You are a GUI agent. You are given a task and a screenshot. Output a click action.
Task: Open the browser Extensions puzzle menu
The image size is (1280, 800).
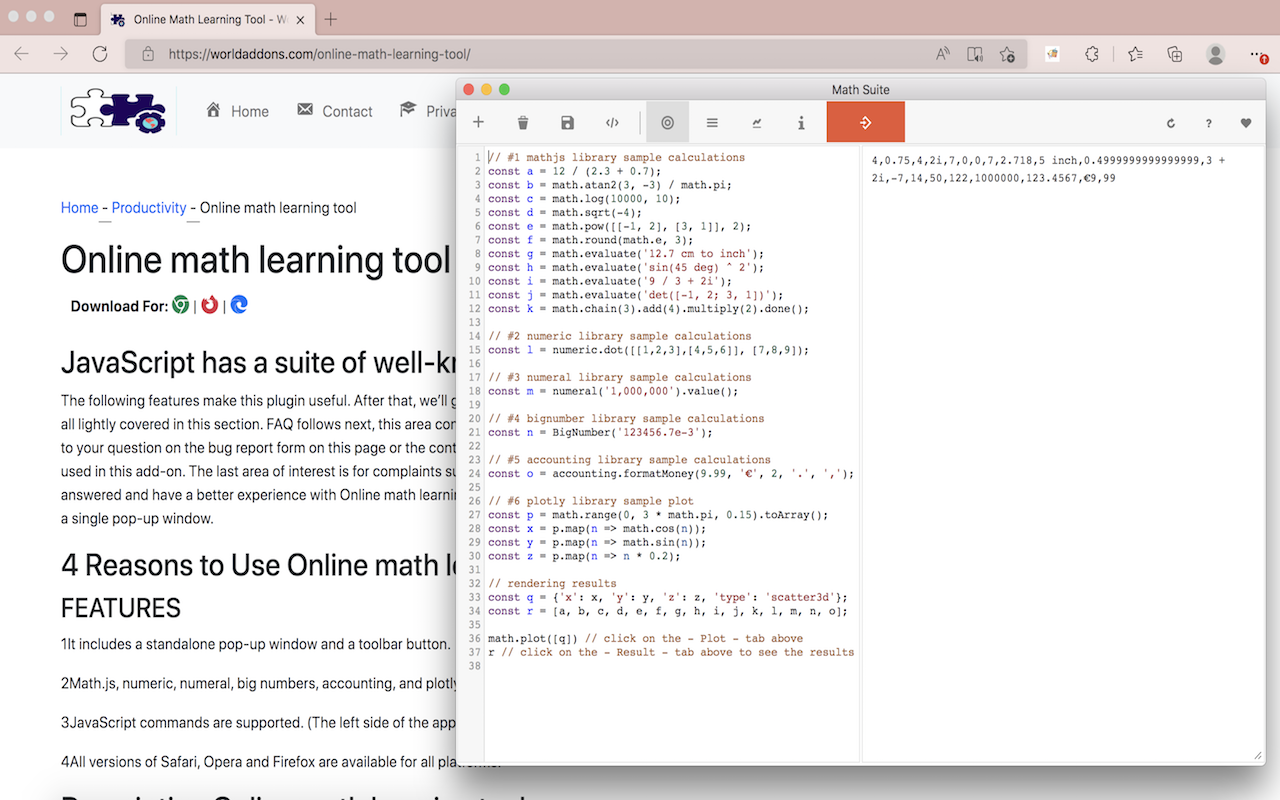(1092, 54)
